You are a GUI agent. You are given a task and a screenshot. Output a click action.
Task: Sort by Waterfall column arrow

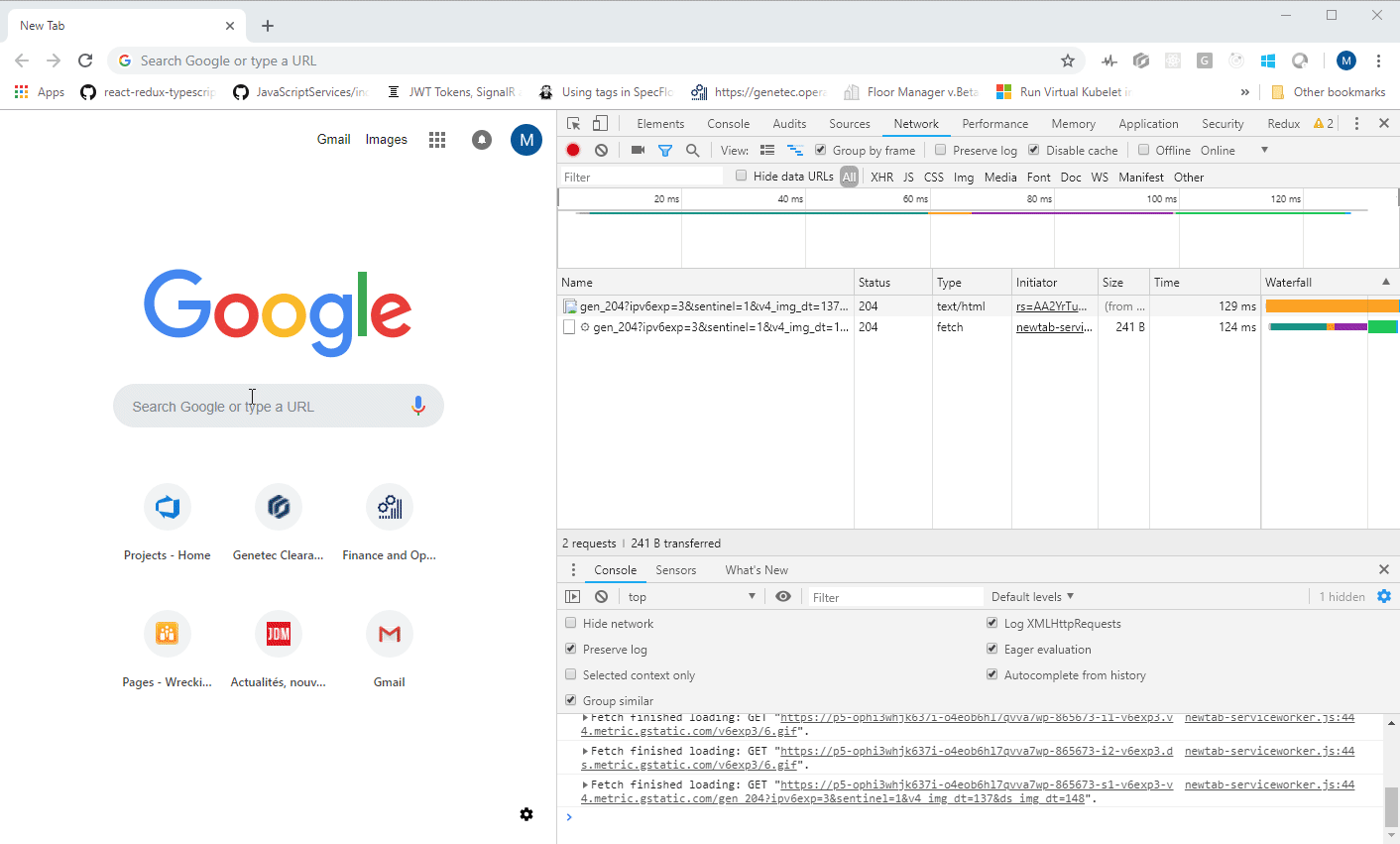click(x=1386, y=283)
